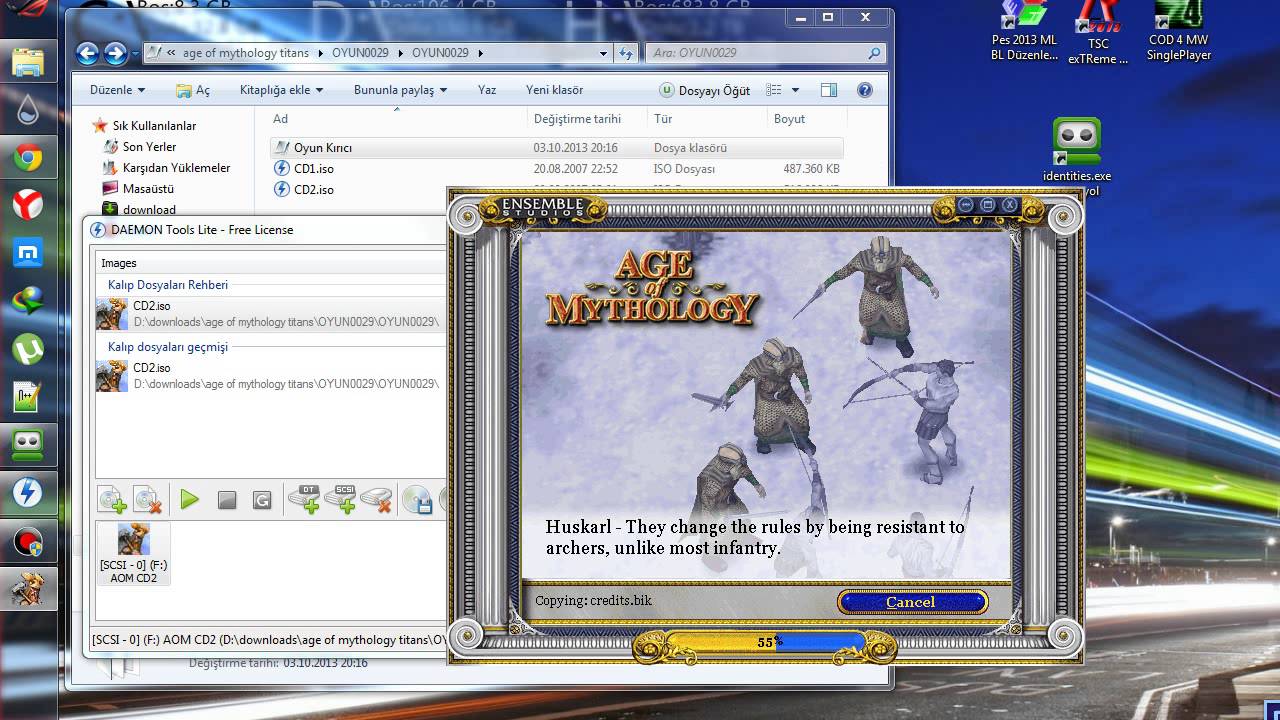Viewport: 1280px width, 720px height.
Task: Click Yeni klasör in Explorer toolbar
Action: [x=554, y=90]
